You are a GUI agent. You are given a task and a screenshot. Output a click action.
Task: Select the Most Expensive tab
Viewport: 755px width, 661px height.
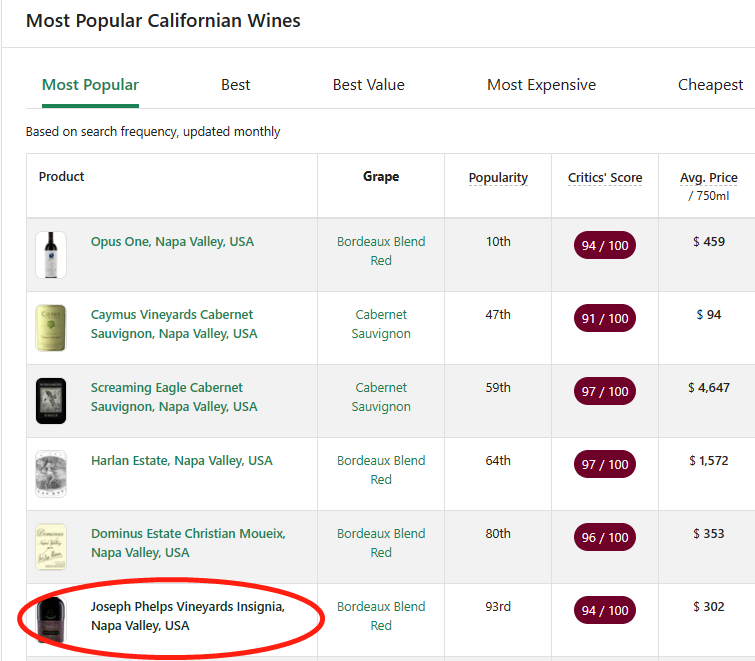[x=541, y=85]
